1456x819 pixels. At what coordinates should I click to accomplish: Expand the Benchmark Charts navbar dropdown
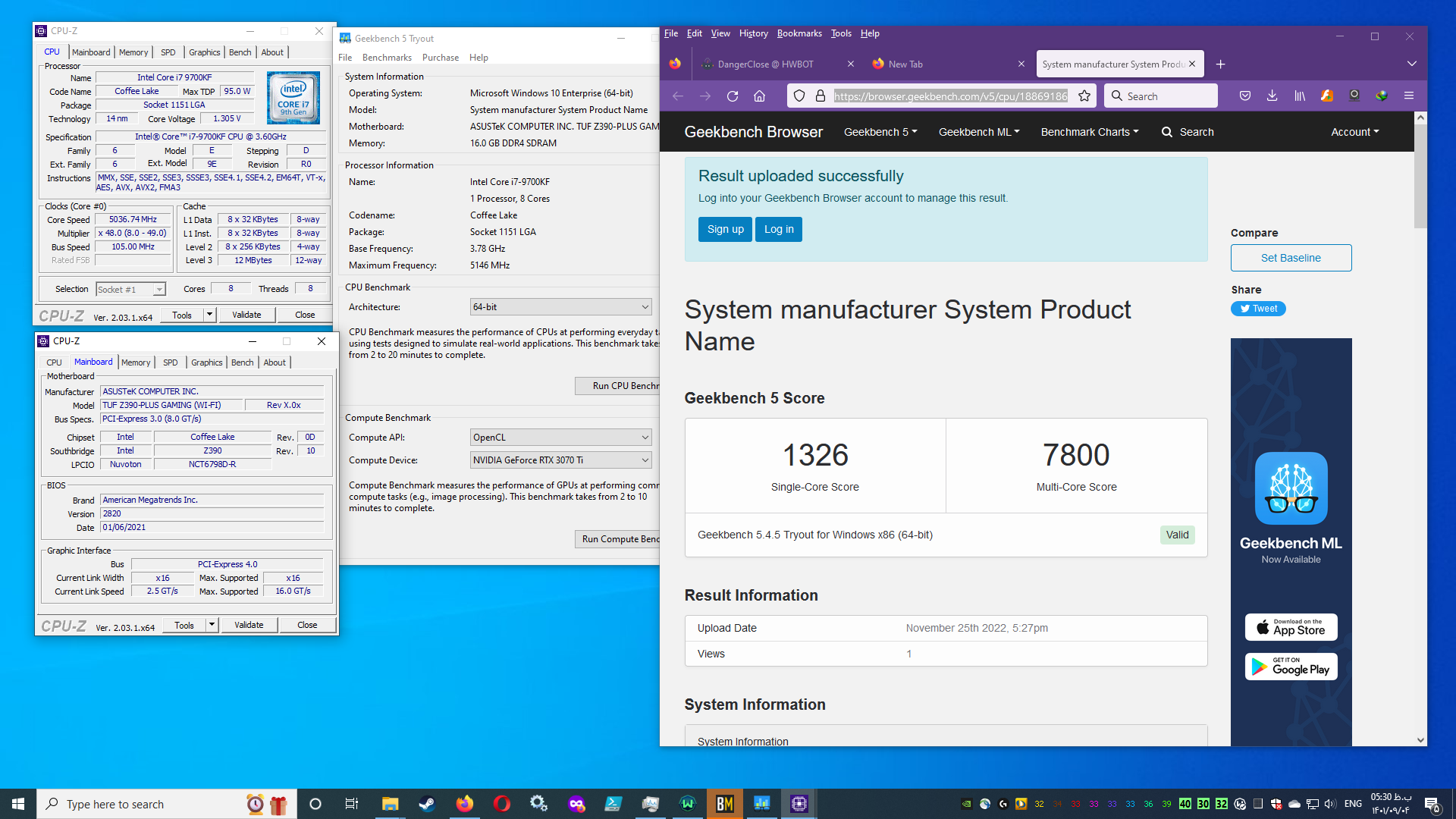[1090, 132]
